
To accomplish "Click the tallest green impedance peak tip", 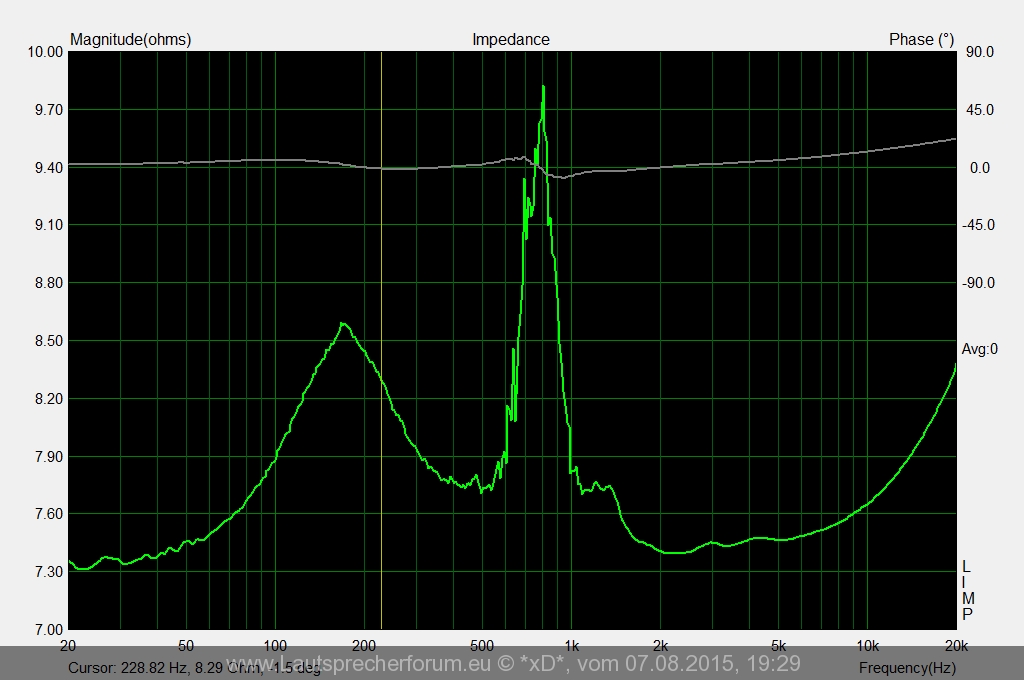I will [543, 87].
